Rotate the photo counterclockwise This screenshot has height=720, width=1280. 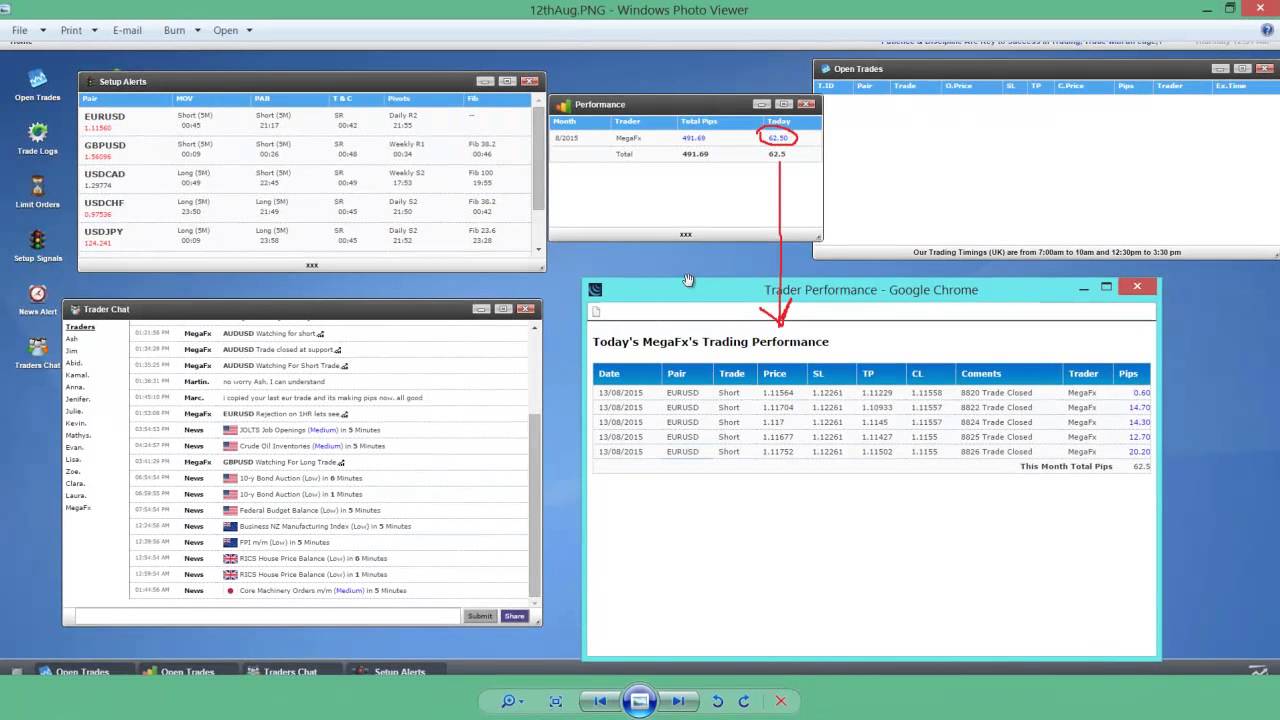[718, 702]
